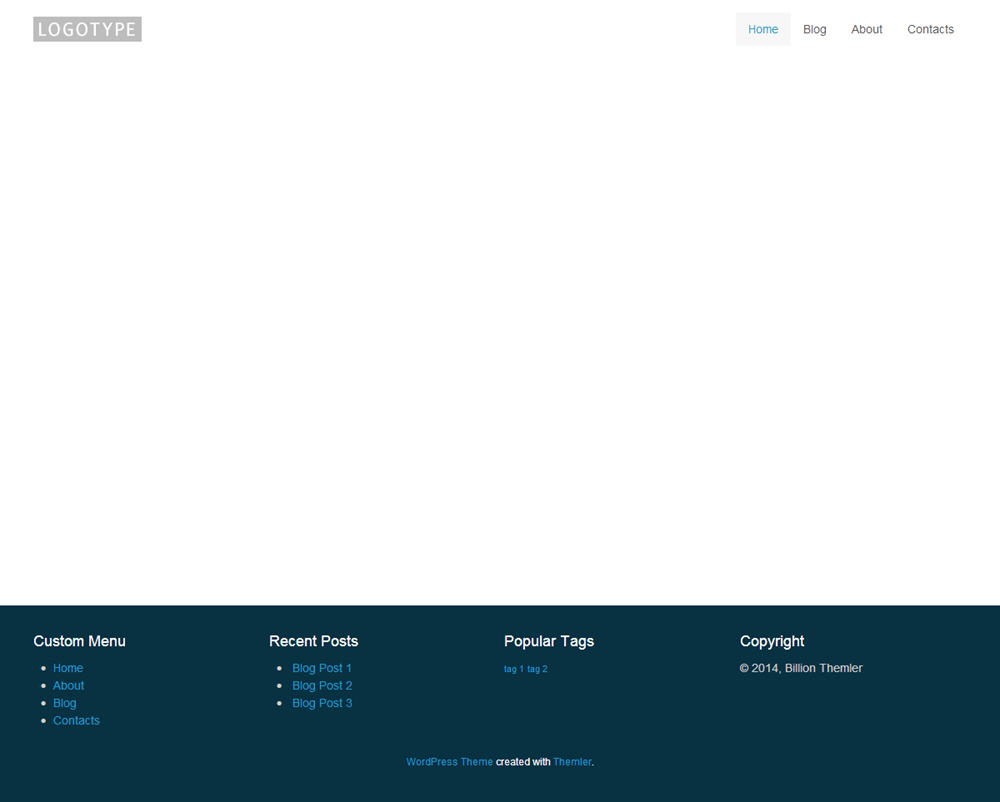The width and height of the screenshot is (1000, 802).
Task: Click Home link under Custom Menu footer
Action: pyautogui.click(x=68, y=668)
